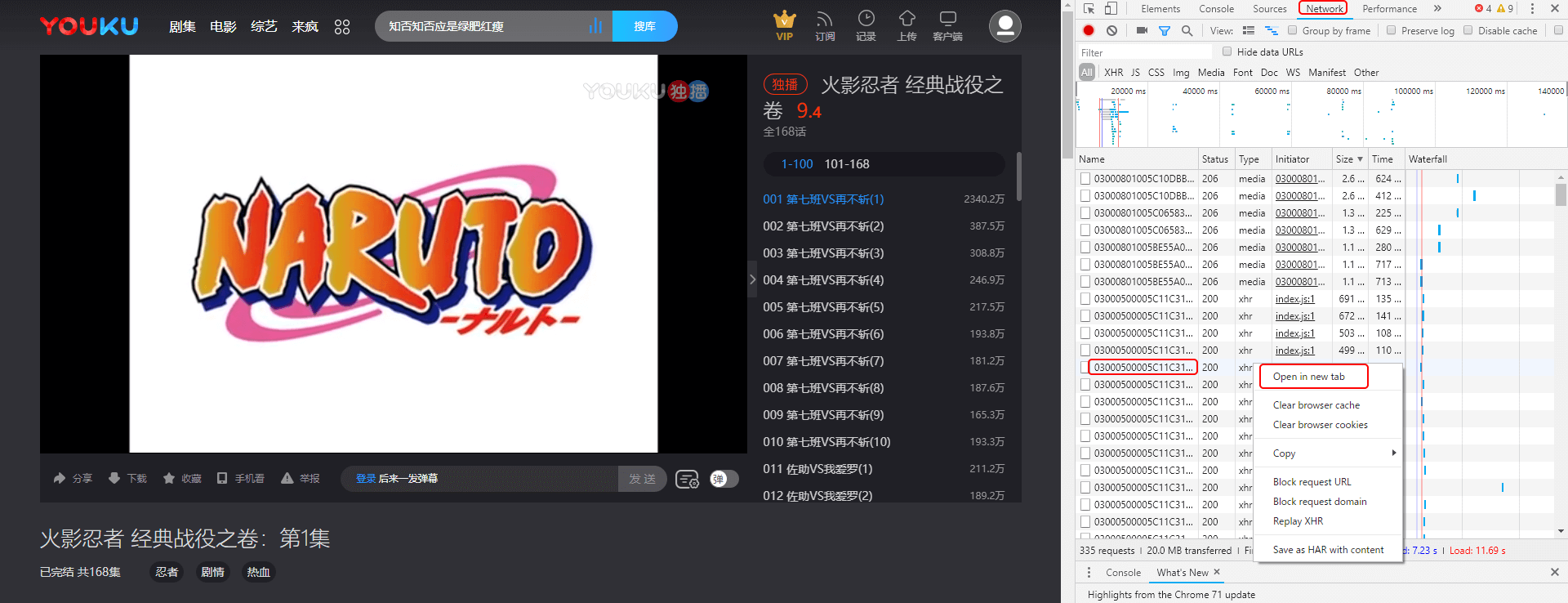Image resolution: width=1568 pixels, height=603 pixels.
Task: Check the media row with time 225 checkbox
Action: 1085,212
